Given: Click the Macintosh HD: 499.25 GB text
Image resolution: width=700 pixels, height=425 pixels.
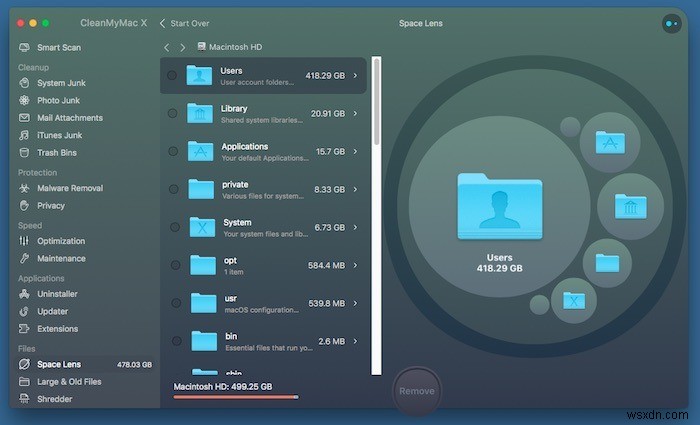Looking at the screenshot, I should click(x=223, y=386).
